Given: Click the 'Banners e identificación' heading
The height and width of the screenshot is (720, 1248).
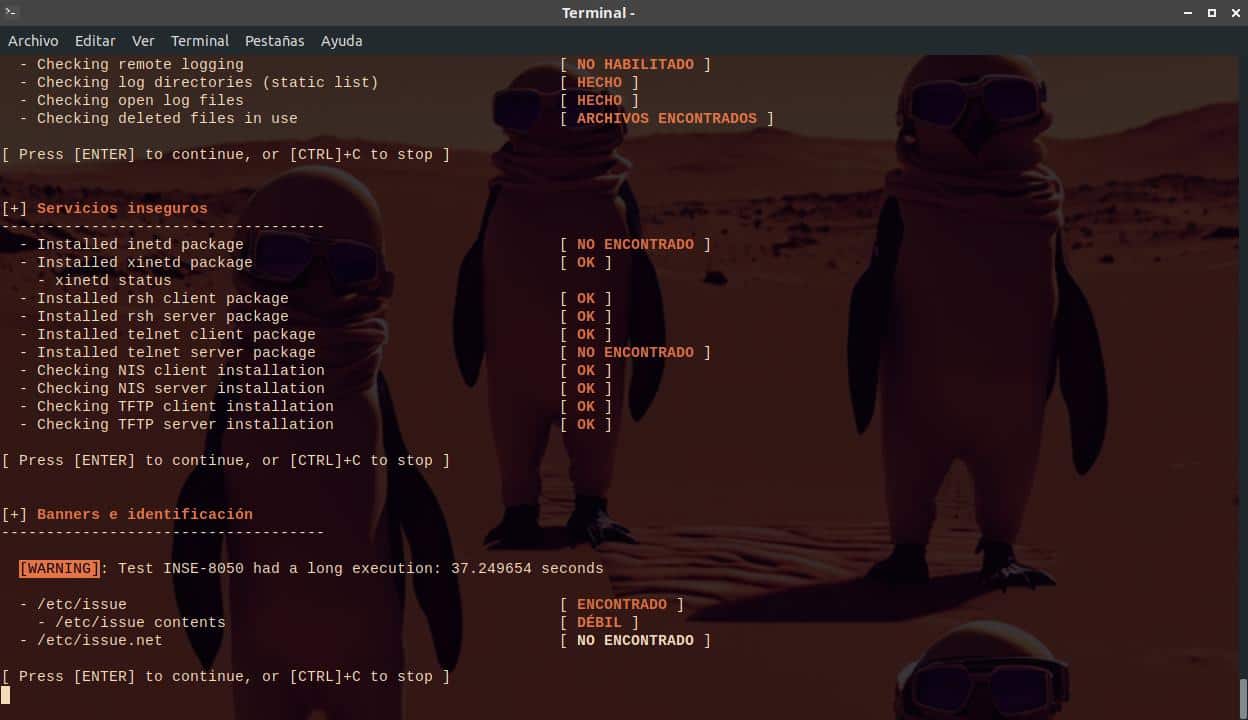Looking at the screenshot, I should (x=145, y=514).
